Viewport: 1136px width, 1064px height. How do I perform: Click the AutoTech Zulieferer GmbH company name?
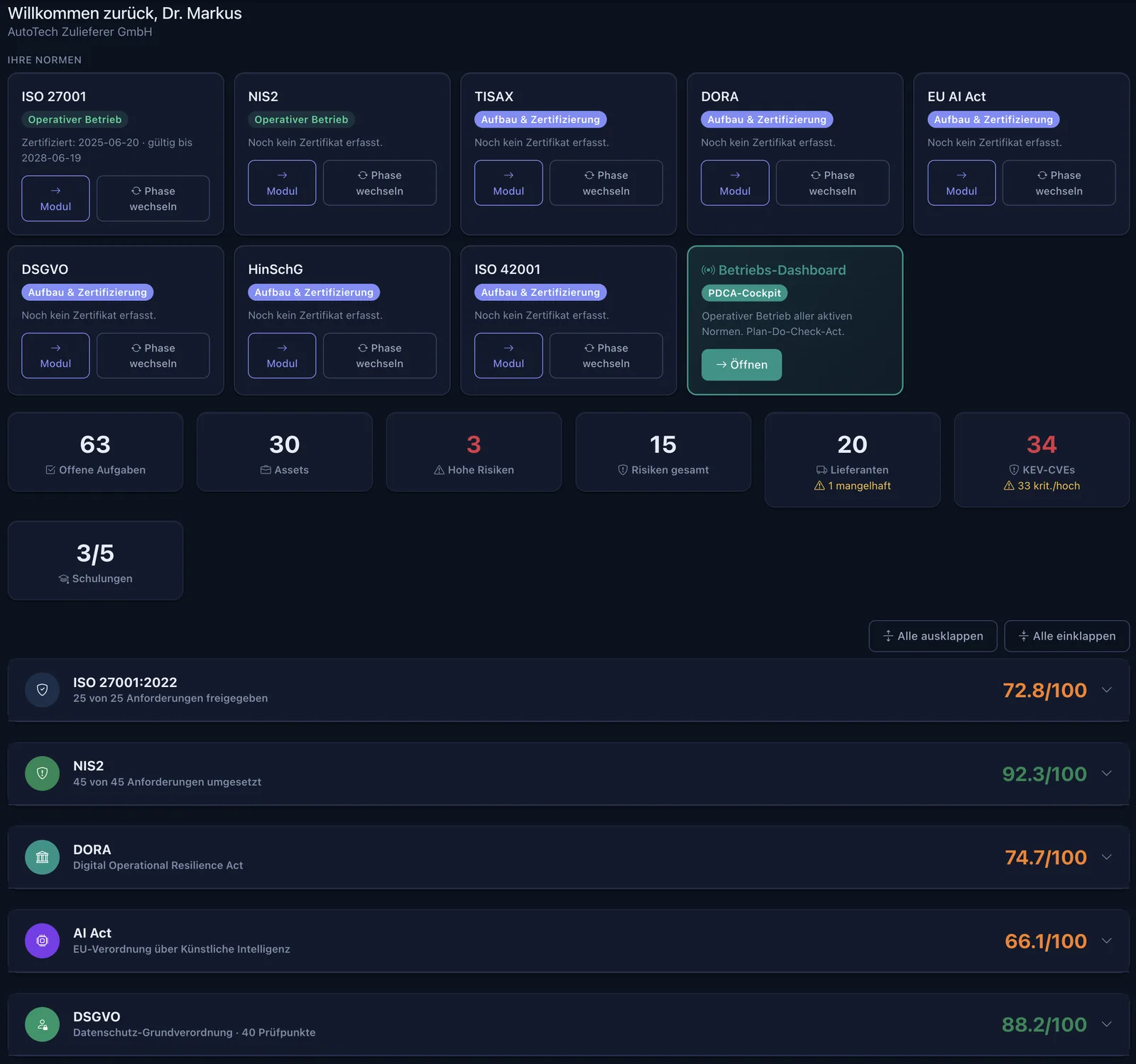[80, 32]
